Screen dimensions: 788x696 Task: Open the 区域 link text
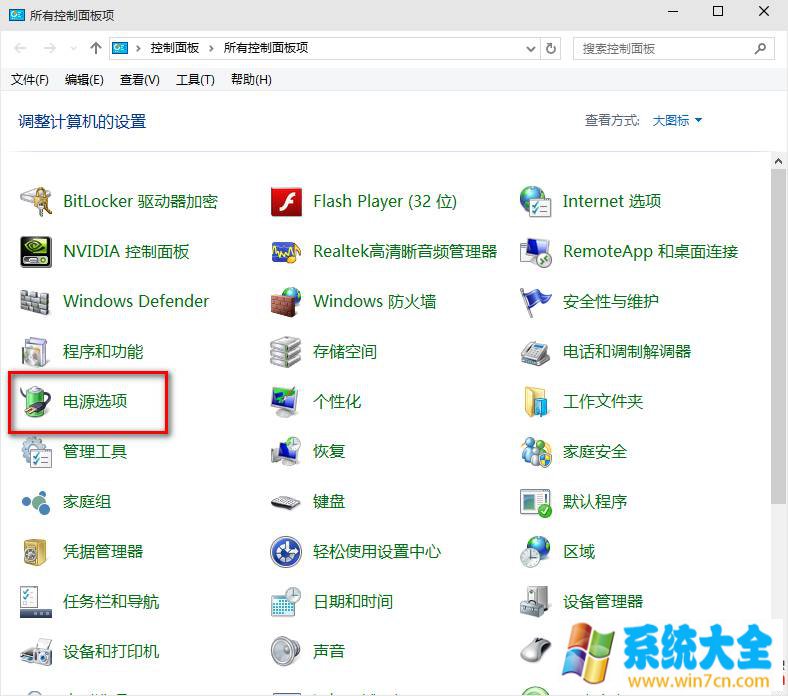tap(578, 552)
